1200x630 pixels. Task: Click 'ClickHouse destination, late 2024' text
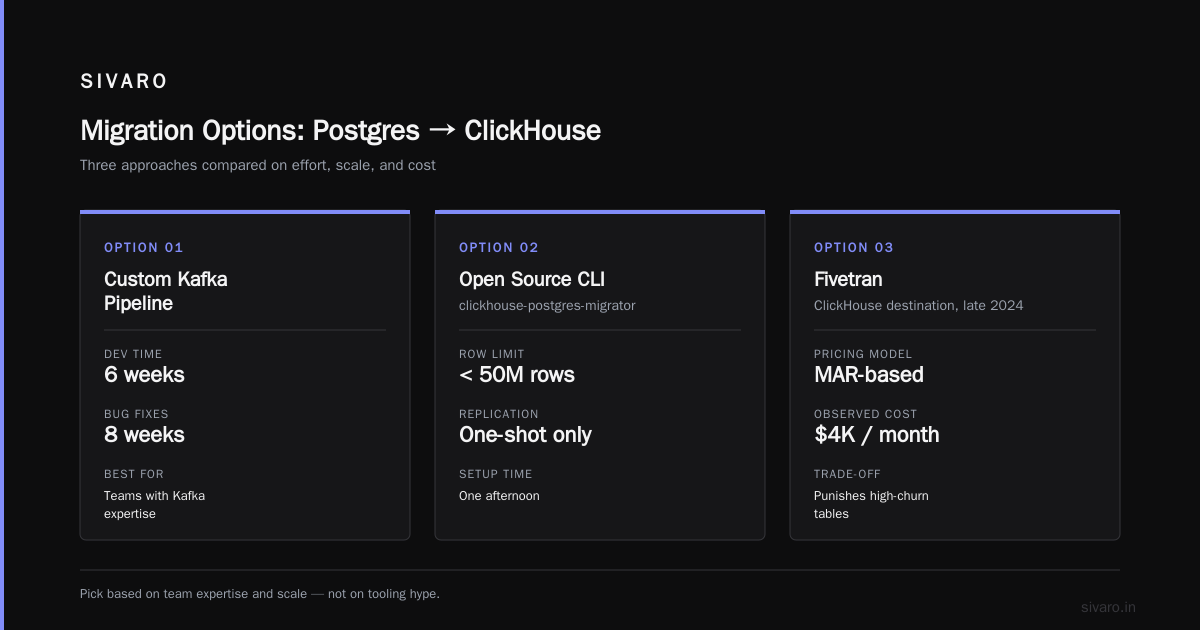tap(919, 305)
